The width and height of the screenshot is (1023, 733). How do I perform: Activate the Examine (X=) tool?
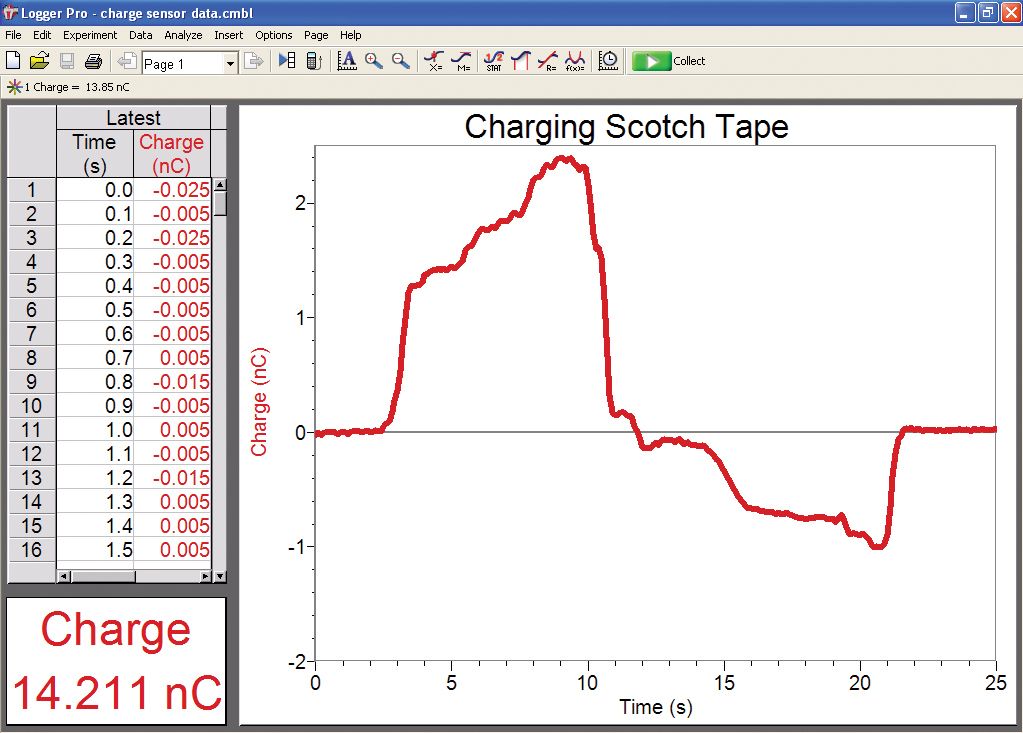click(x=434, y=61)
